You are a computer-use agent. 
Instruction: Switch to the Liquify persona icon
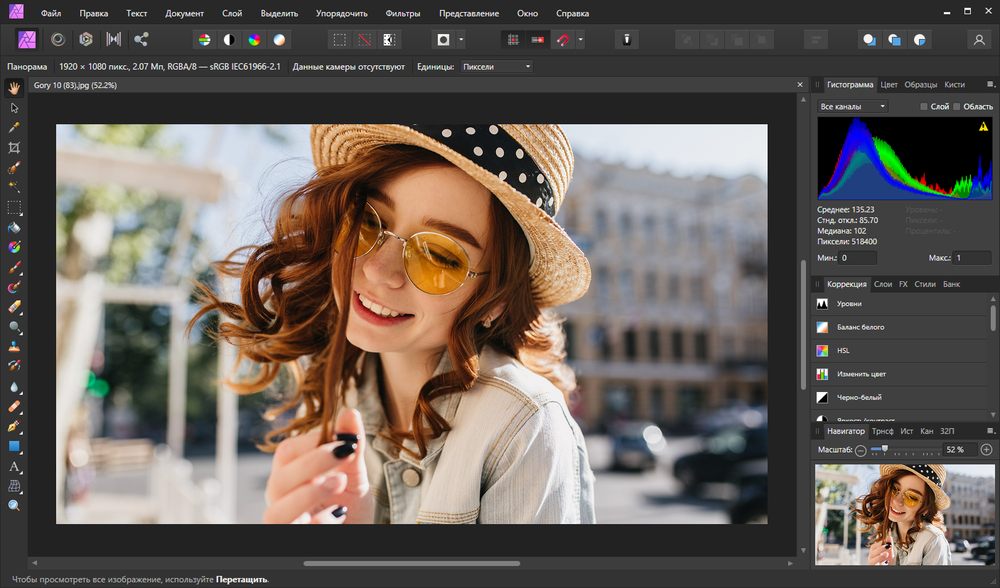tap(58, 40)
